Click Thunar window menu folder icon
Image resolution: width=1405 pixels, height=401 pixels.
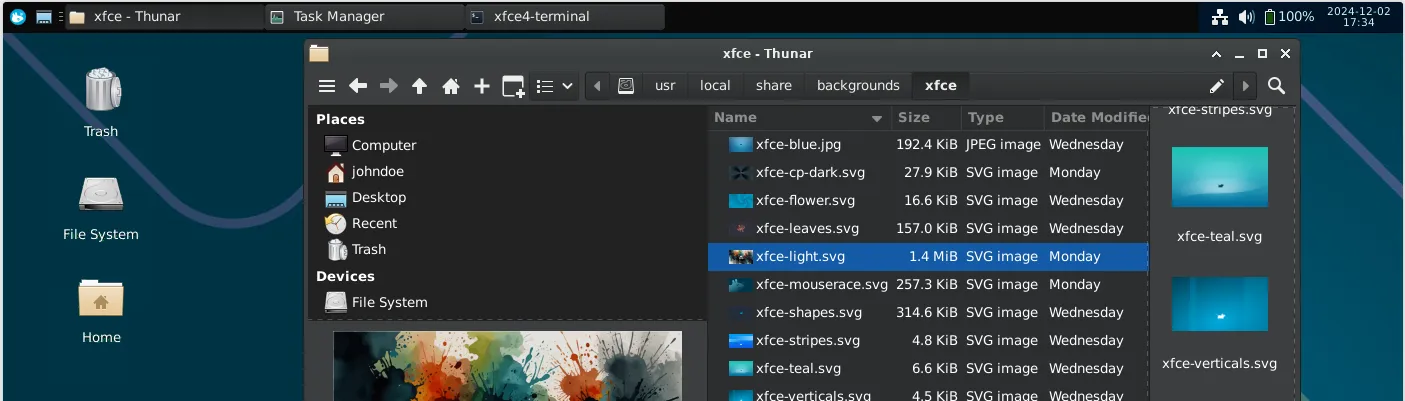click(x=319, y=54)
